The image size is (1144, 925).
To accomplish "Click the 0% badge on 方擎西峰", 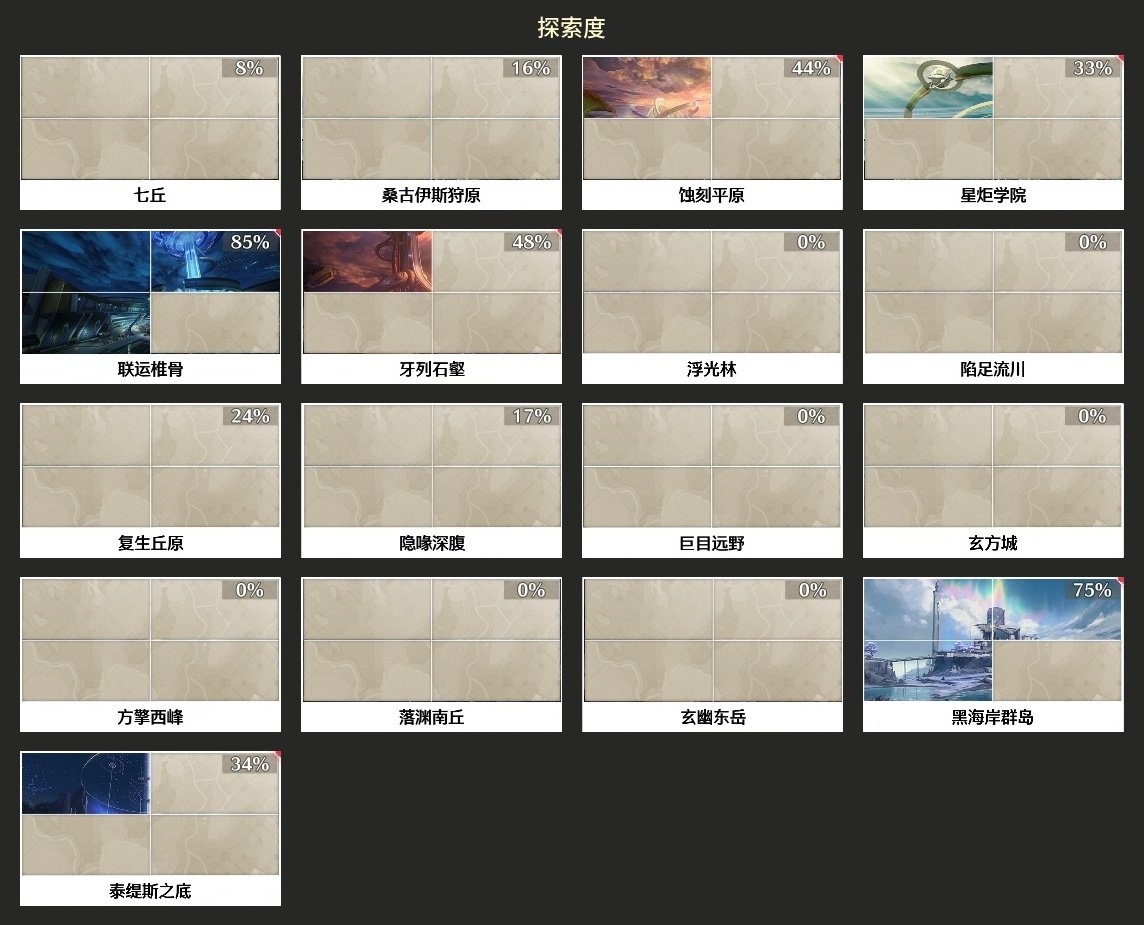I will (x=250, y=589).
